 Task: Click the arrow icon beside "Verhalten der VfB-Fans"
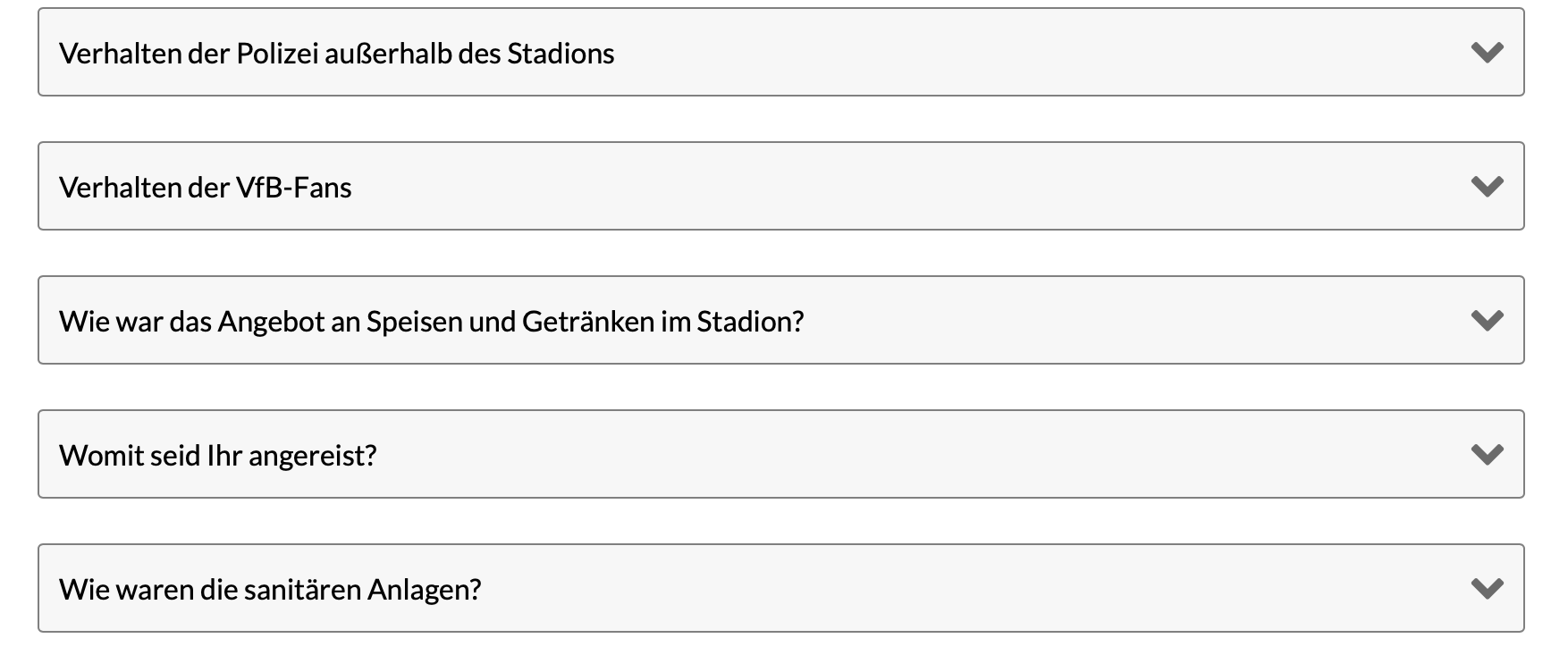1487,187
